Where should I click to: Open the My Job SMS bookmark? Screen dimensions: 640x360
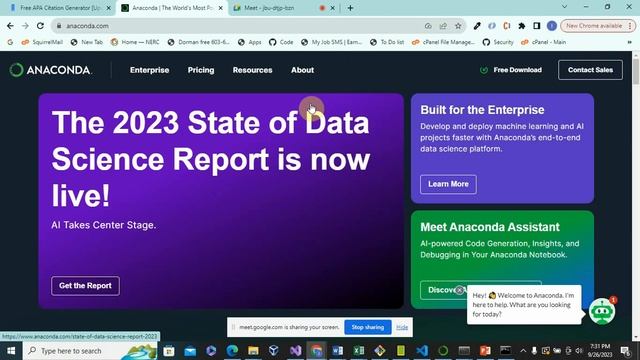coord(331,42)
